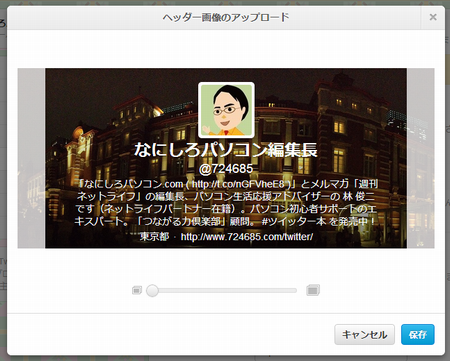Click the zoom slider round handle
The image size is (450, 361).
(152, 290)
